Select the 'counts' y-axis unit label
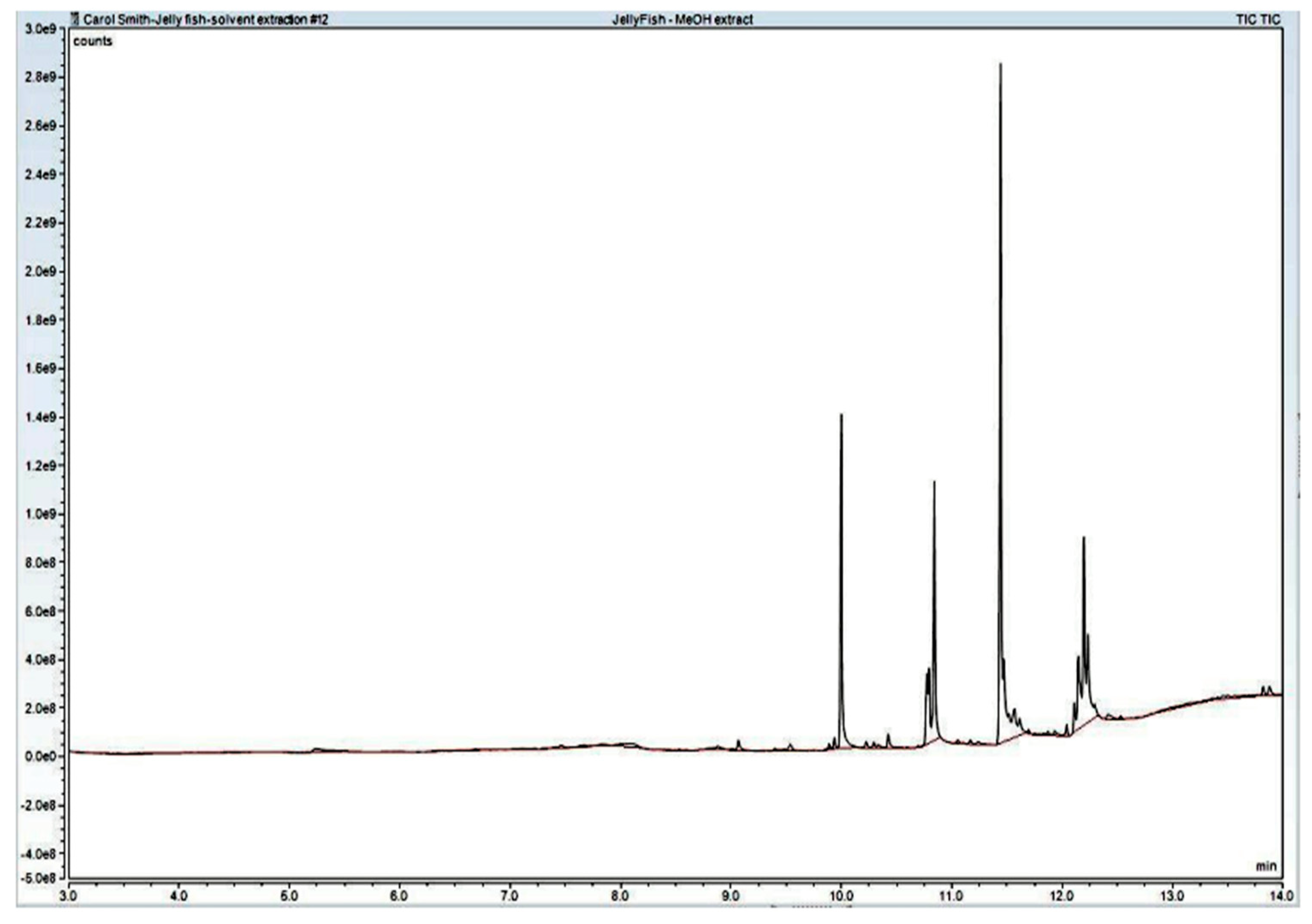Viewport: 1312px width, 924px height. click(92, 41)
